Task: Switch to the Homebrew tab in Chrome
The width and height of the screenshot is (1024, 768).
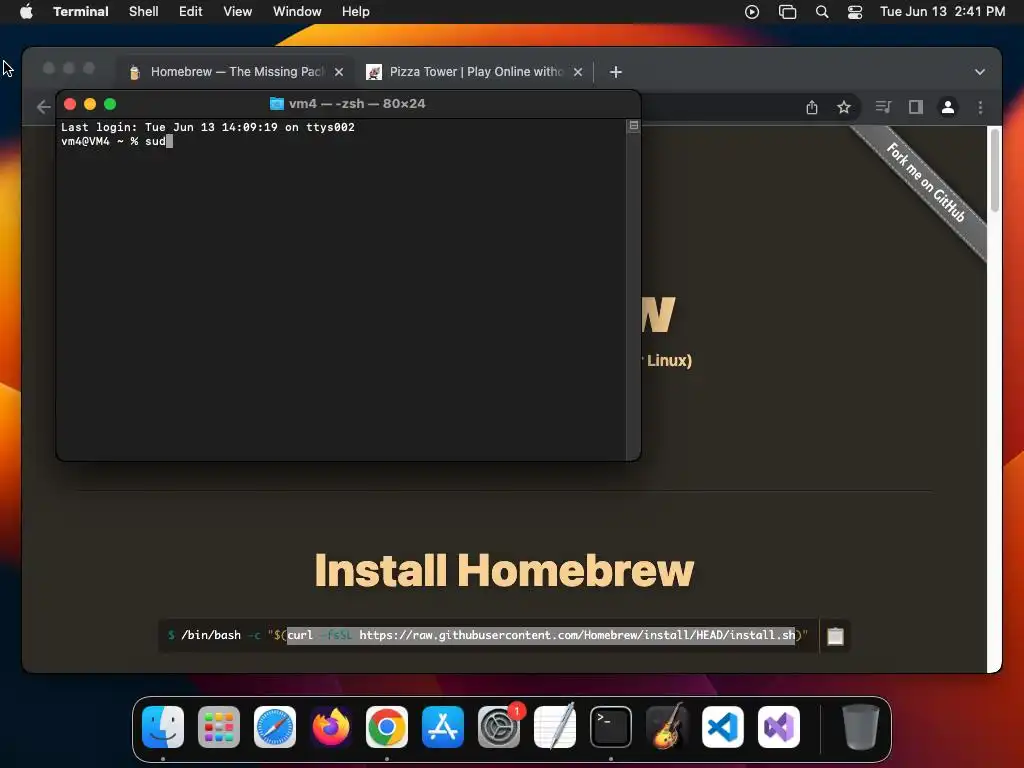Action: [x=236, y=72]
